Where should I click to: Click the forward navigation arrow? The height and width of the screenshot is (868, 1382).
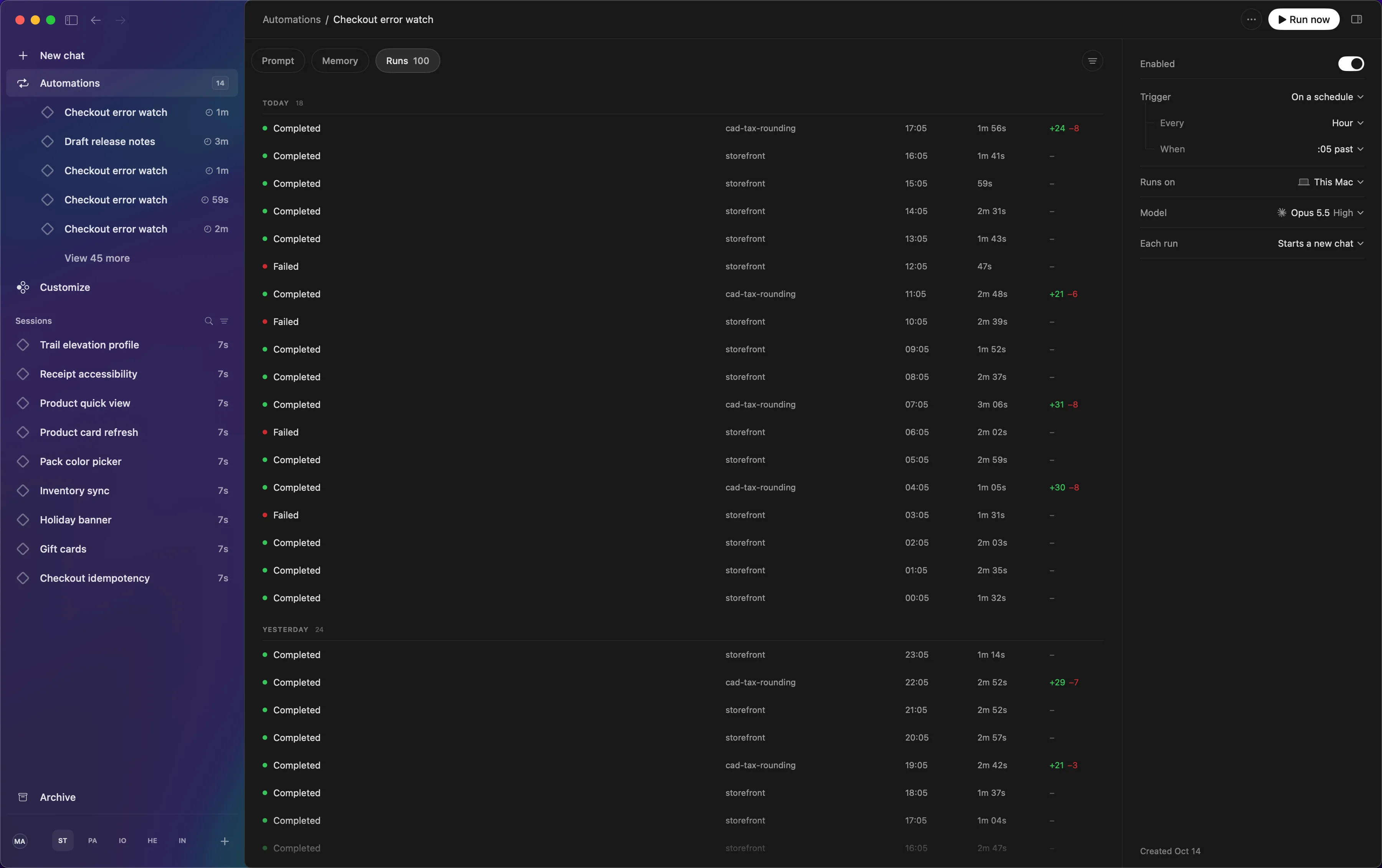121,20
